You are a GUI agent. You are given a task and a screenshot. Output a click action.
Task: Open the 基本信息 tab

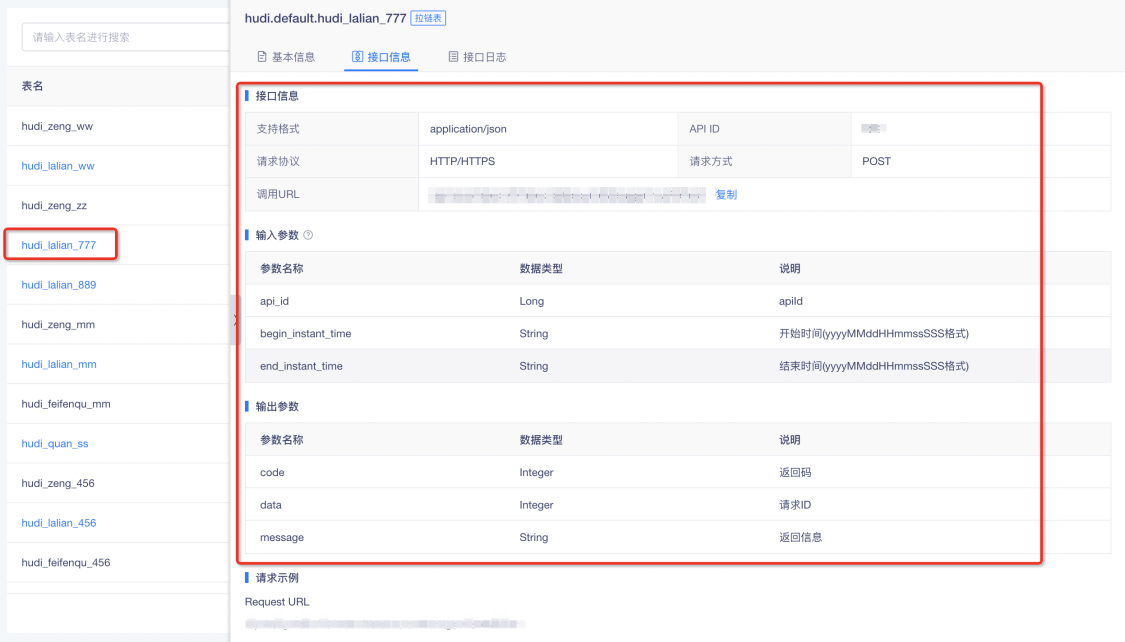(286, 57)
